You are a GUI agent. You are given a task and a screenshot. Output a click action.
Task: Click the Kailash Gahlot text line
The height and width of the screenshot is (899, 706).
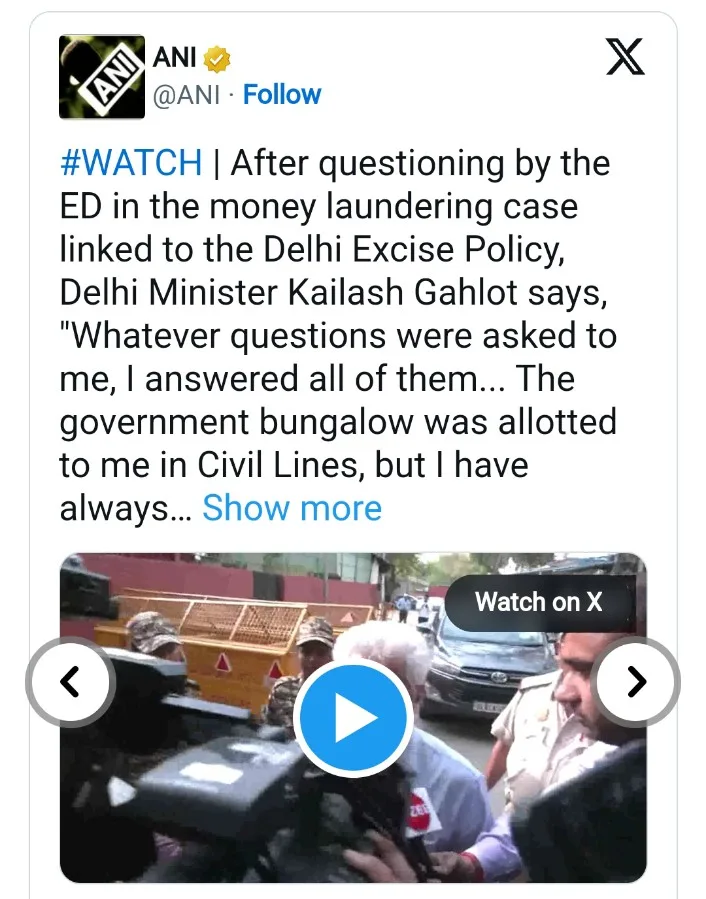(333, 292)
